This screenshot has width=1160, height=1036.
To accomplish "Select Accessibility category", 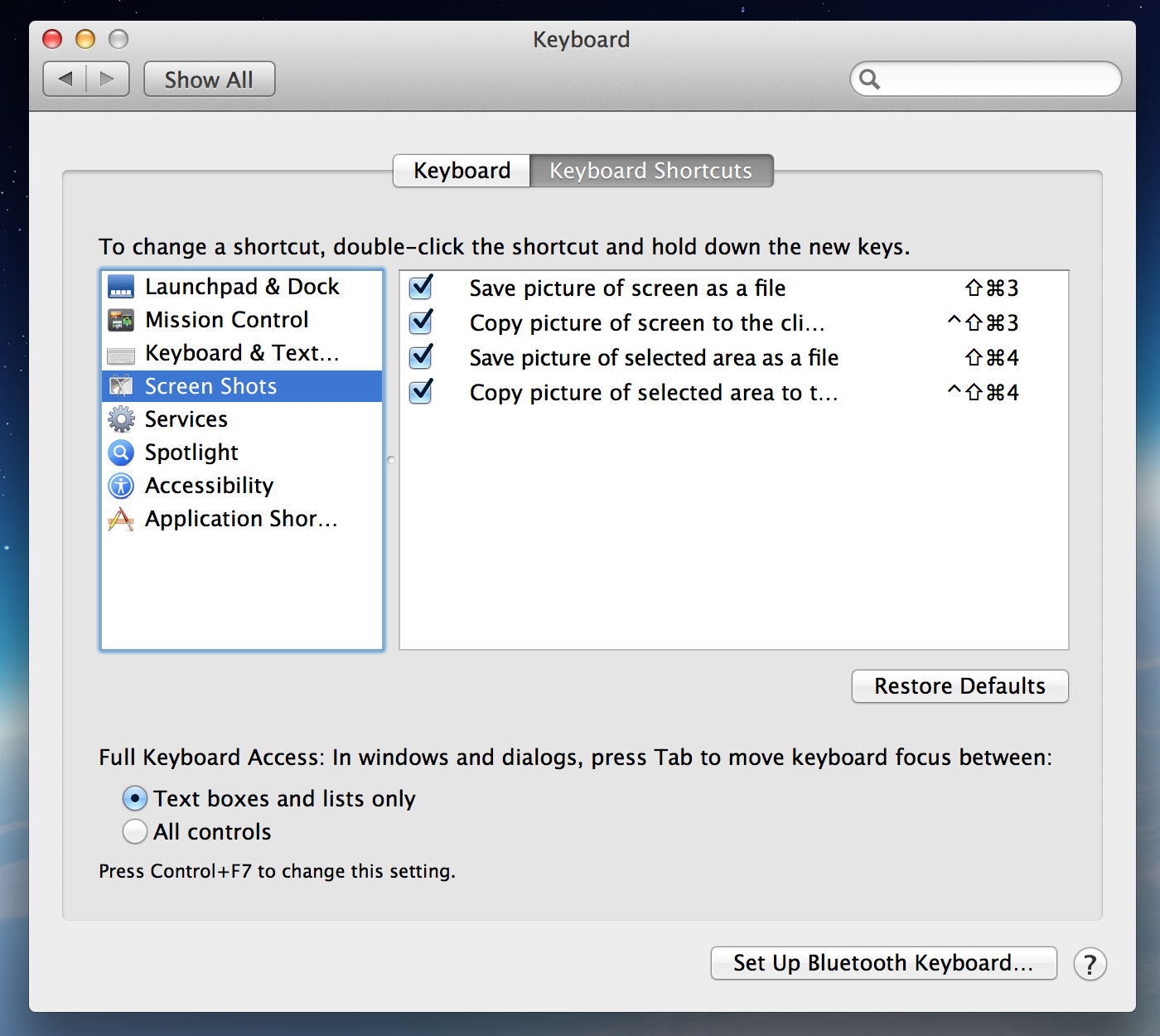I will [242, 486].
